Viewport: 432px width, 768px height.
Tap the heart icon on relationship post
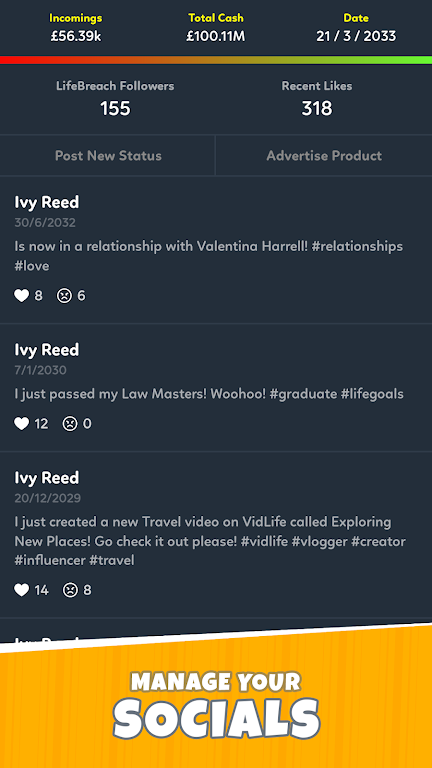[x=22, y=295]
